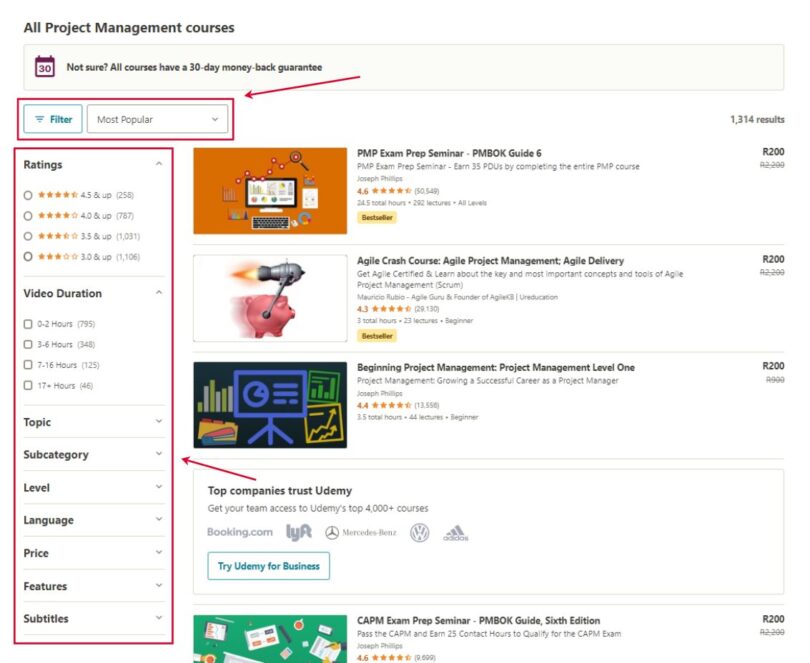The width and height of the screenshot is (810, 663).
Task: Check the 0-2 Hours duration filter
Action: [29, 325]
